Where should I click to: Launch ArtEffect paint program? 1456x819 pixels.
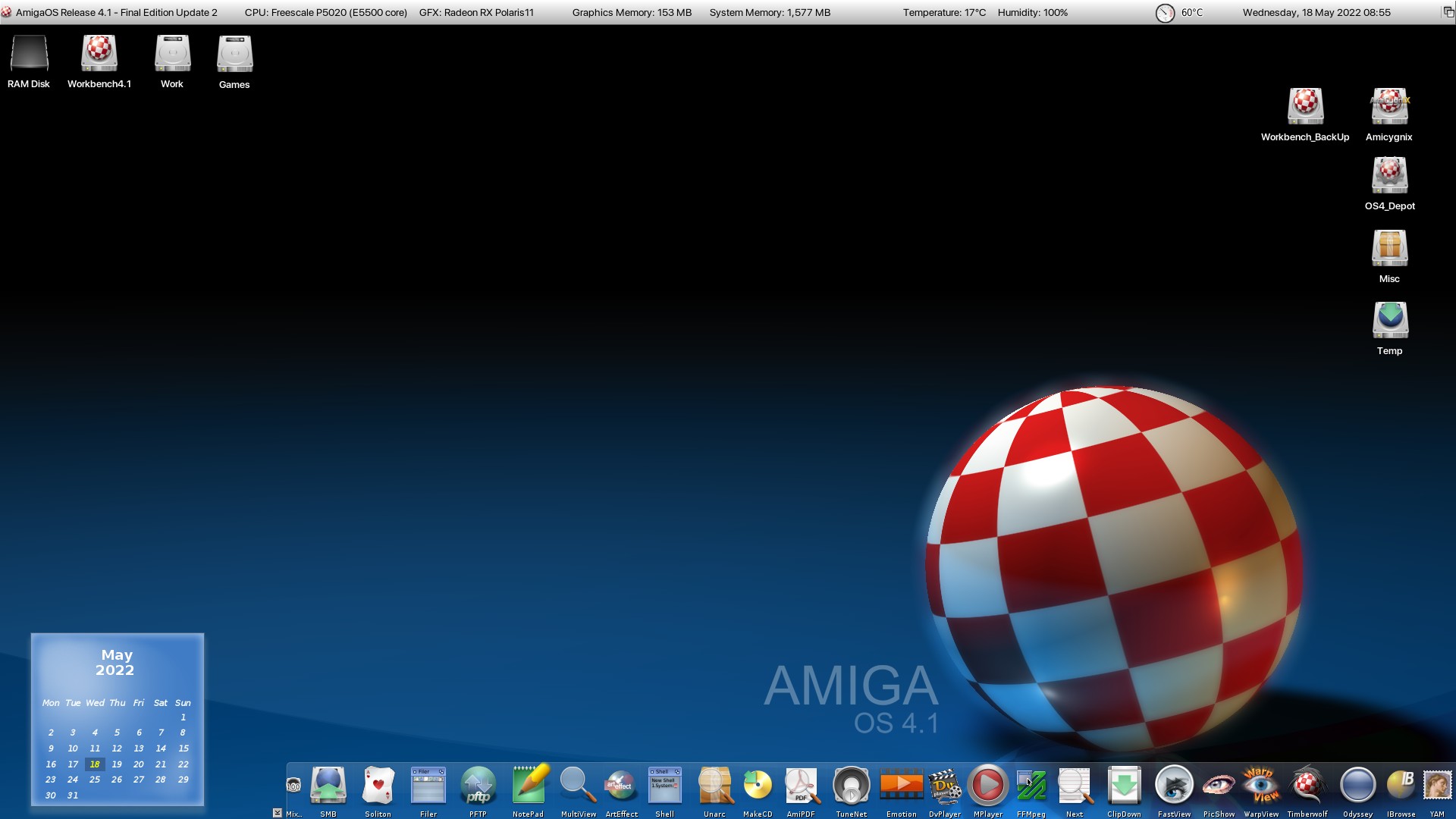pos(621,786)
